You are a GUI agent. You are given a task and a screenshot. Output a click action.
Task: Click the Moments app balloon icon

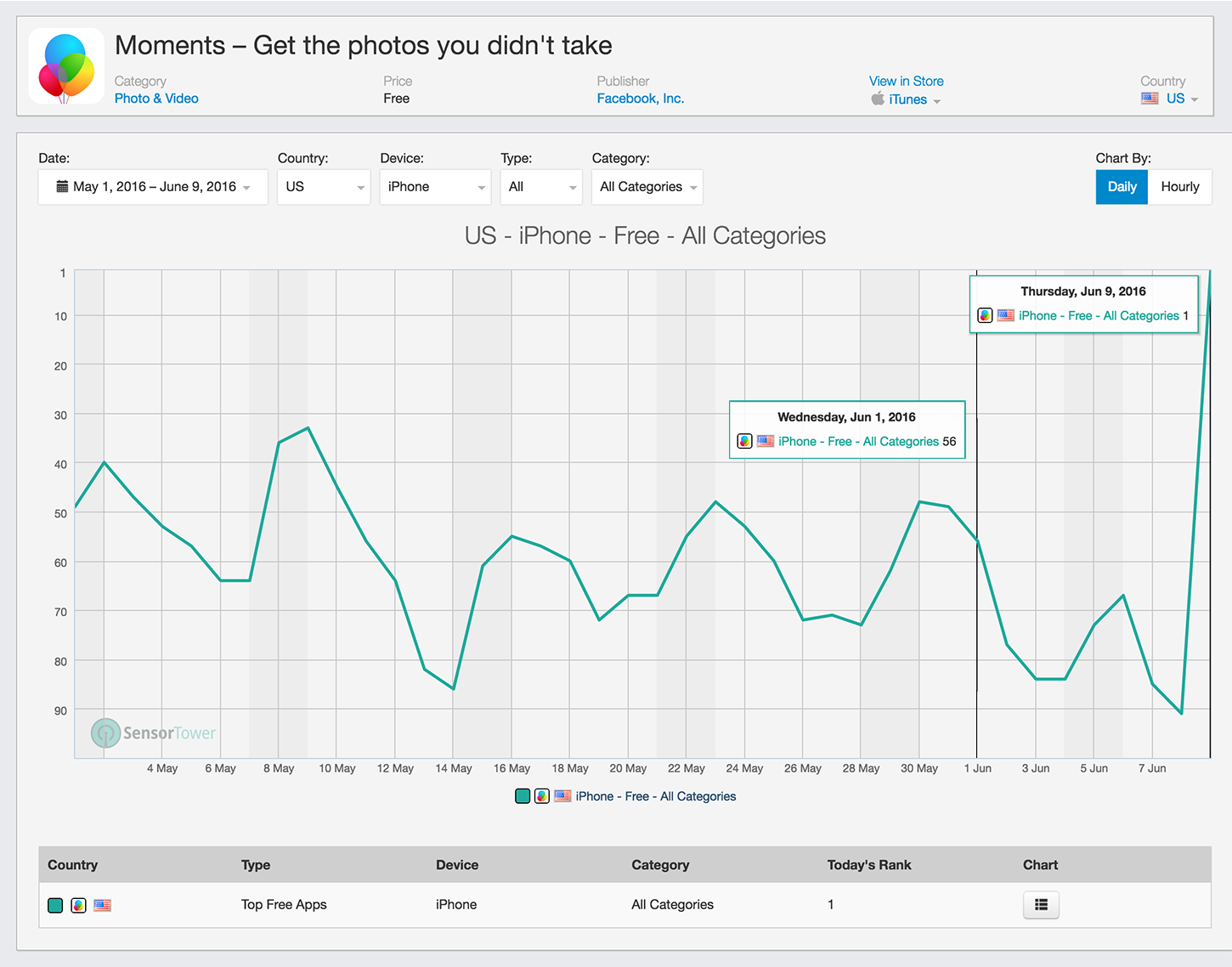(x=66, y=66)
